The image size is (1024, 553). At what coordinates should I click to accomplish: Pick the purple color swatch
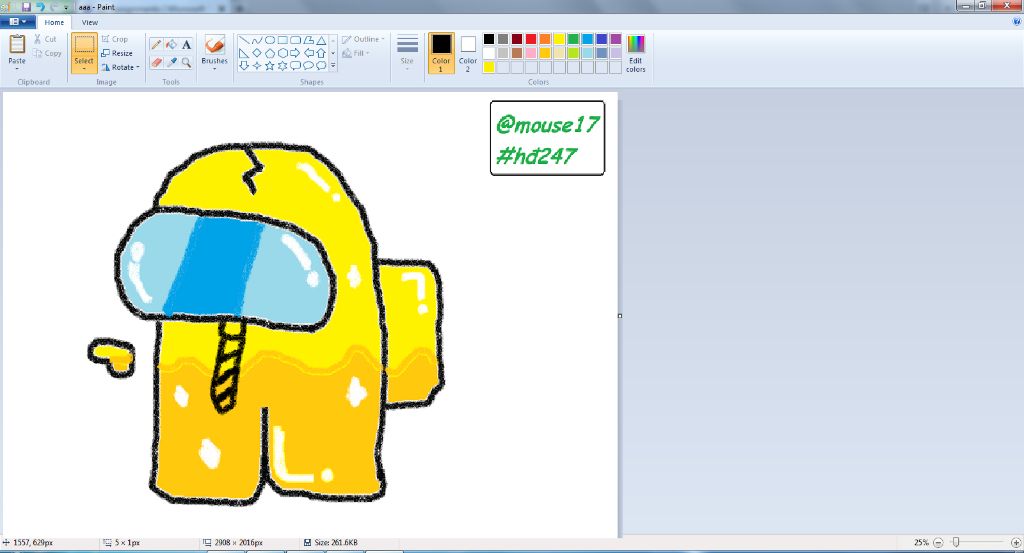click(x=616, y=39)
